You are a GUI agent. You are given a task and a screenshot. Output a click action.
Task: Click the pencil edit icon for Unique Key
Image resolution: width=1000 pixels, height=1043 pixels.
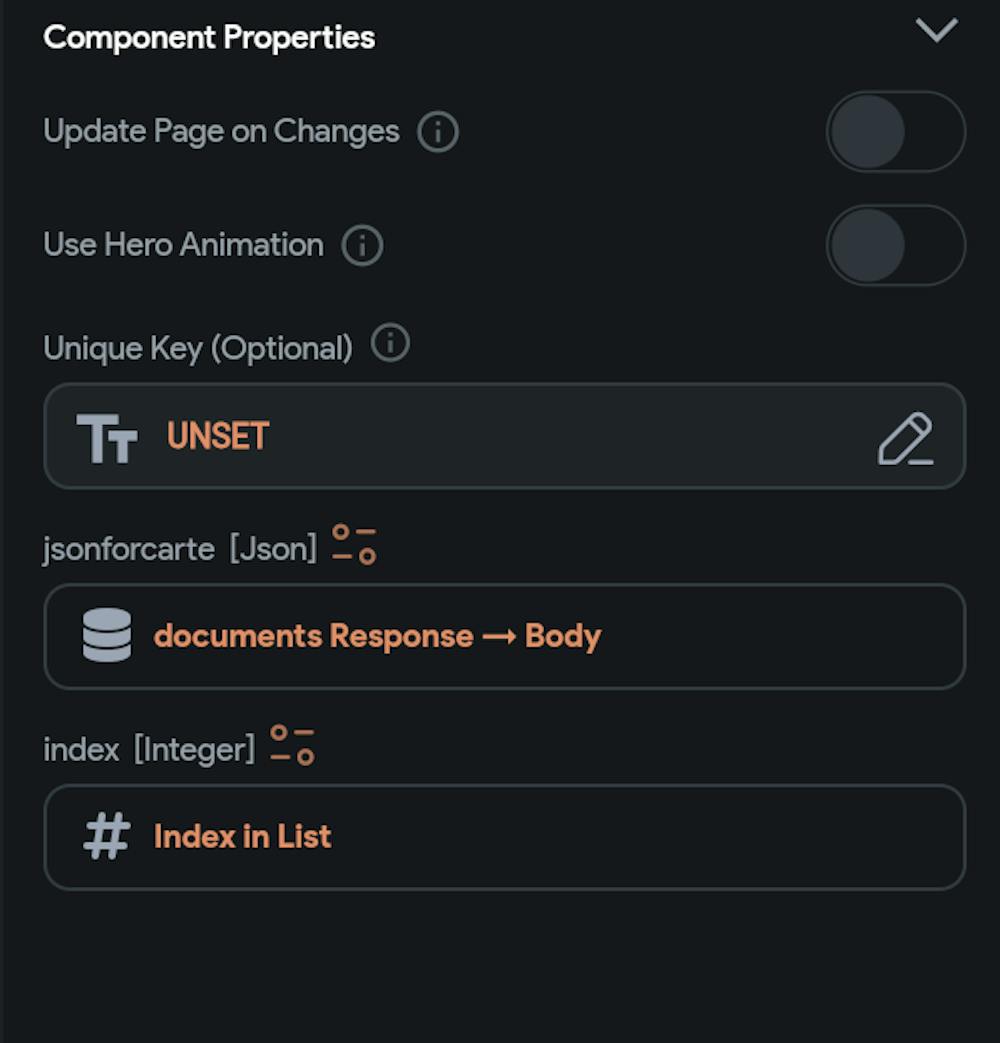point(905,438)
